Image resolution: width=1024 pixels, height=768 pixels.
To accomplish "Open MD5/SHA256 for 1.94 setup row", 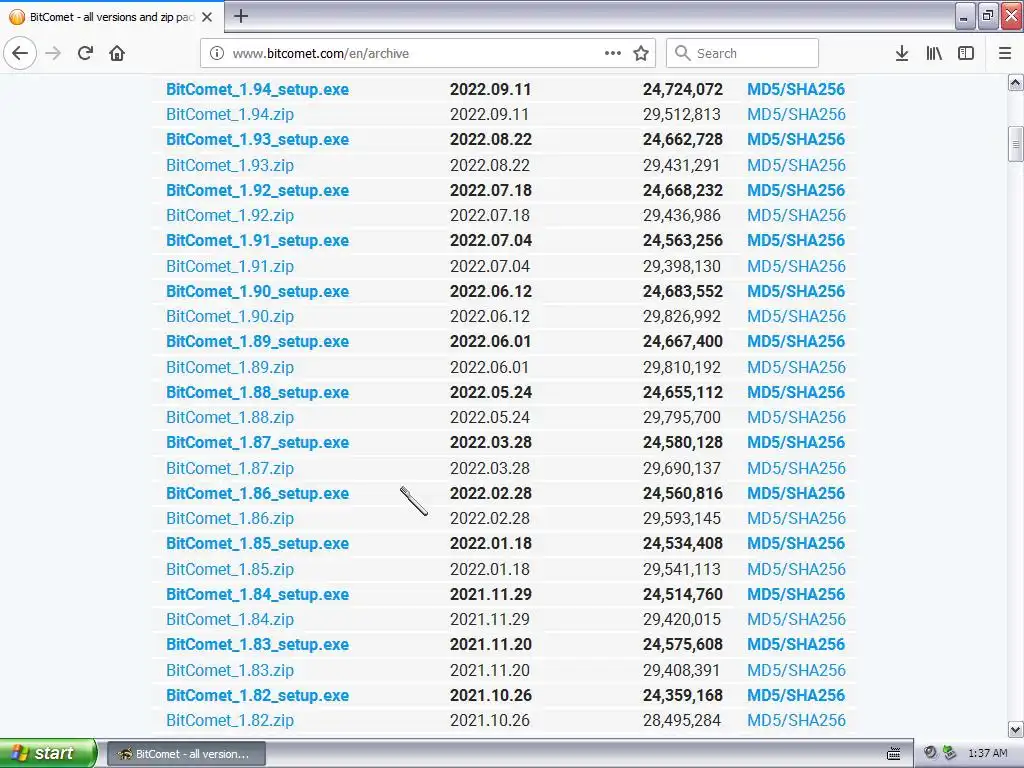I will coord(796,89).
